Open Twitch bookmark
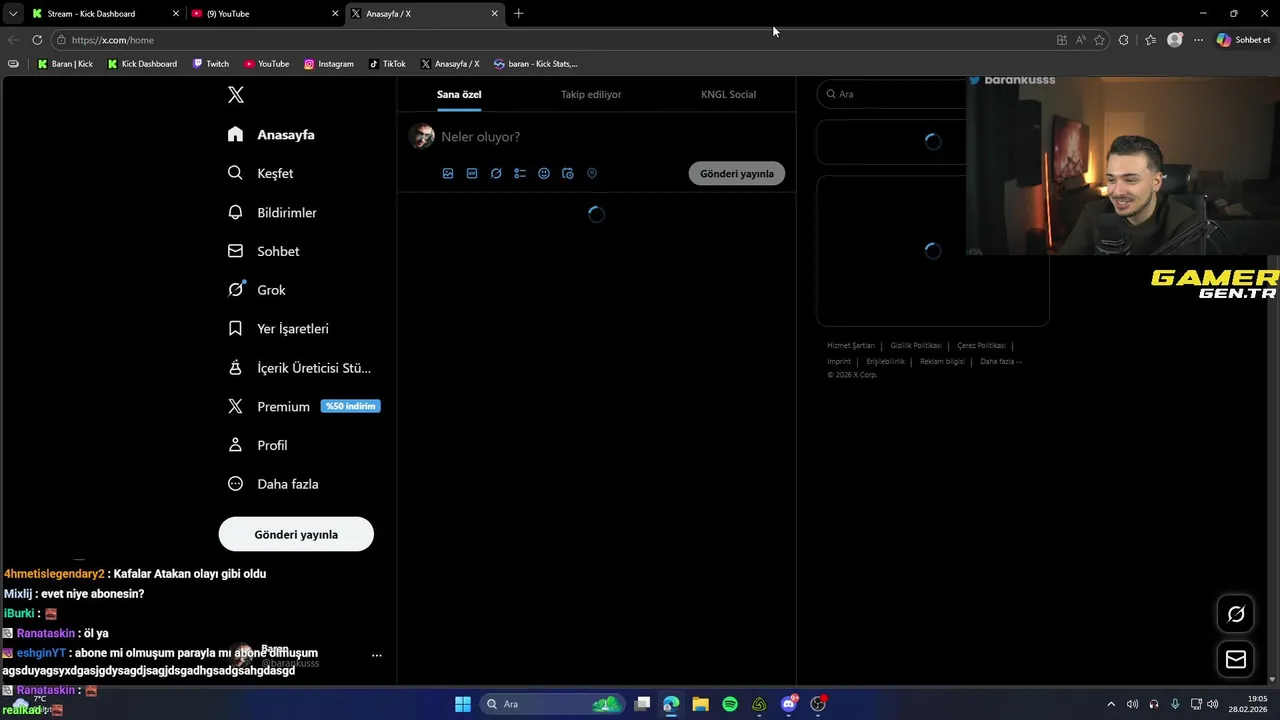Screen dimensions: 1280x720 (x=210, y=64)
